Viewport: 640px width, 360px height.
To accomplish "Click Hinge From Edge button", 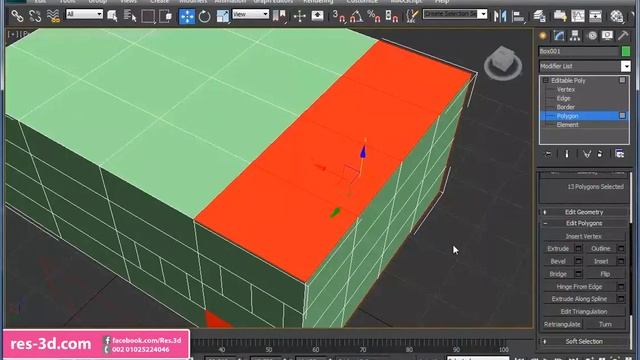I will pos(579,287).
